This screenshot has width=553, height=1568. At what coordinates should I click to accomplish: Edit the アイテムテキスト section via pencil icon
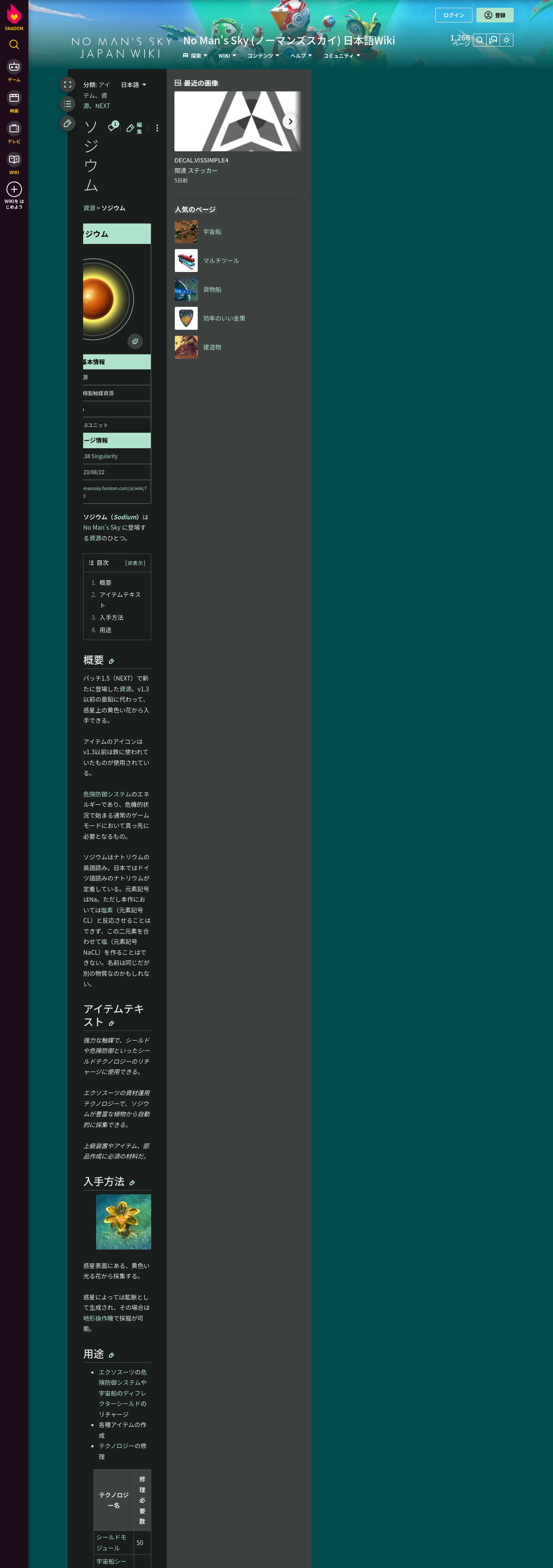tap(111, 1023)
